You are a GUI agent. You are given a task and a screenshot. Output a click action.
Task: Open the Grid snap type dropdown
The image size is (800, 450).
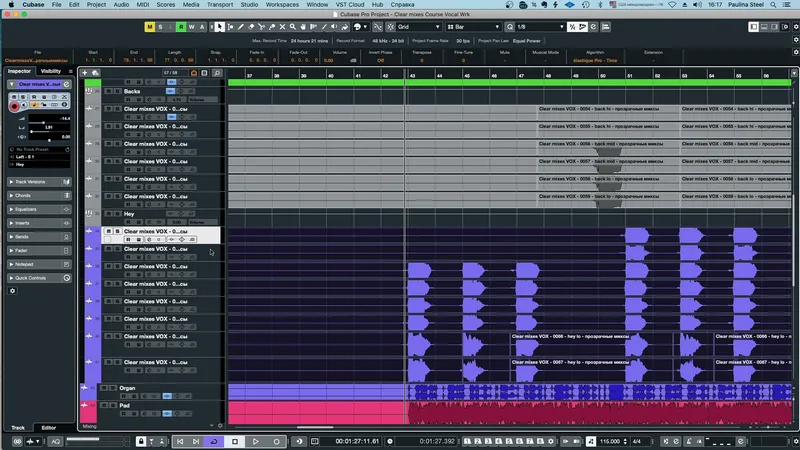(419, 27)
